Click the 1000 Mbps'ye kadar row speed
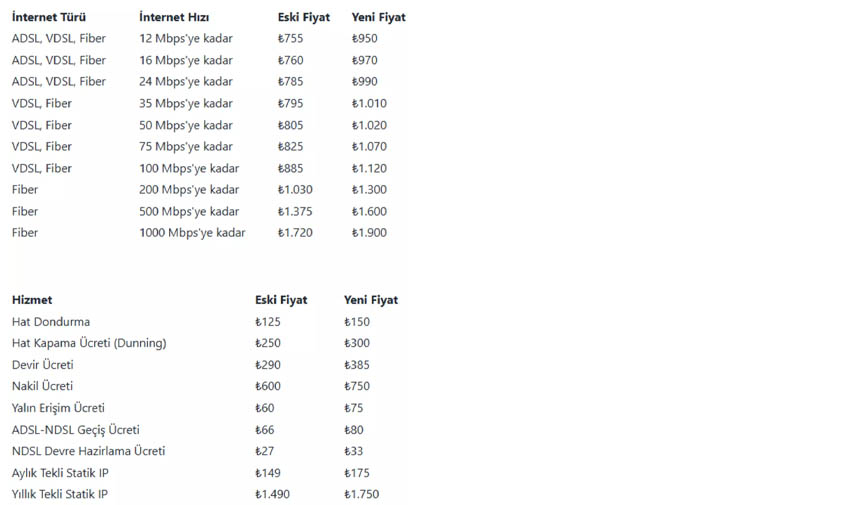Viewport: 860px width, 505px height. point(192,232)
